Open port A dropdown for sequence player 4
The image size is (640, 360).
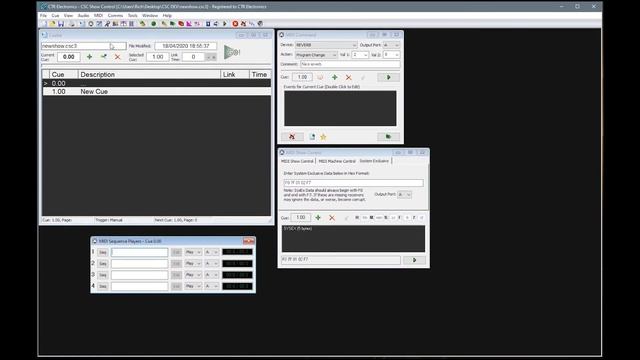click(212, 286)
